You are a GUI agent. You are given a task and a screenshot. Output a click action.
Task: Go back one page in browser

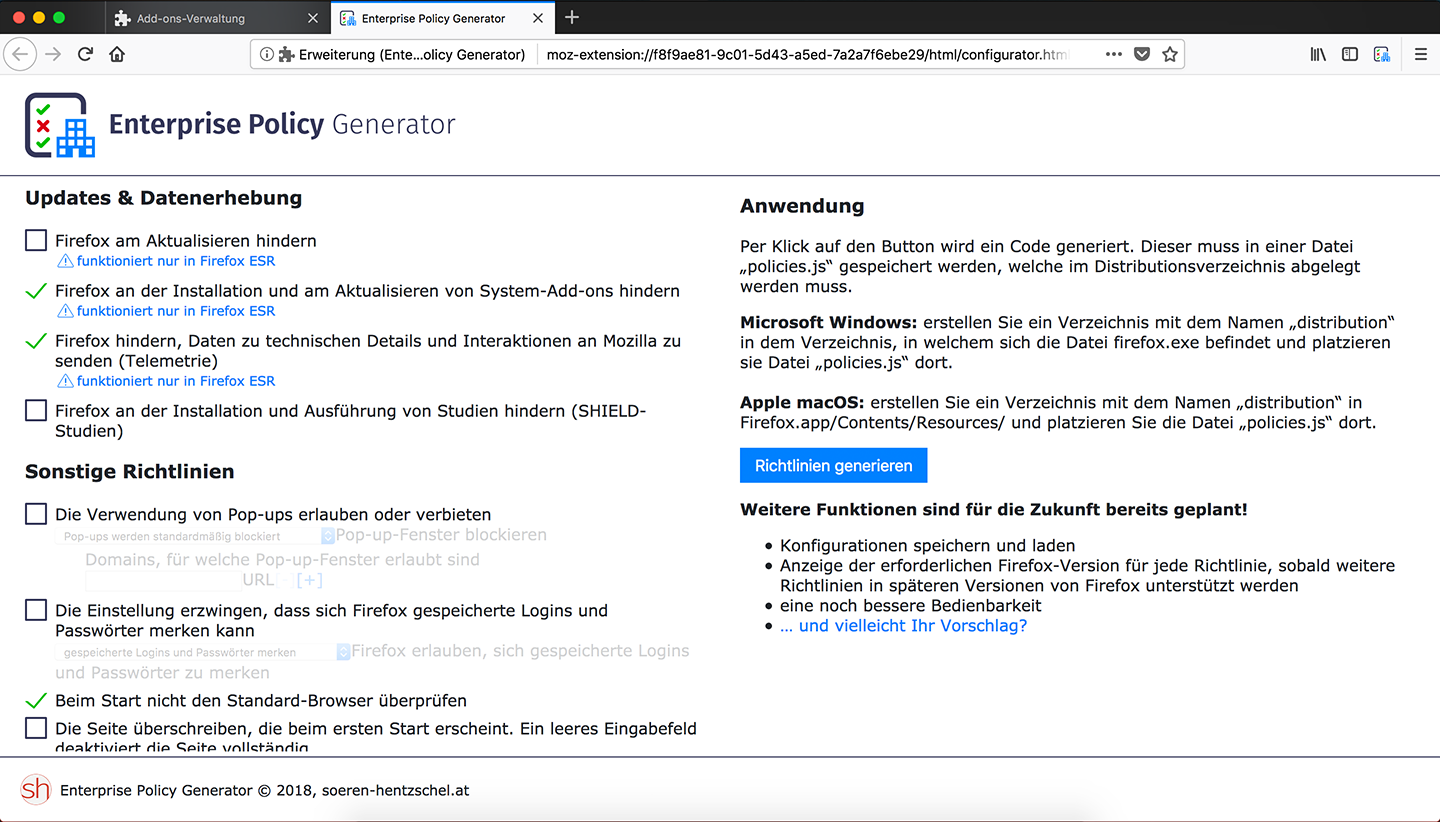pos(21,54)
